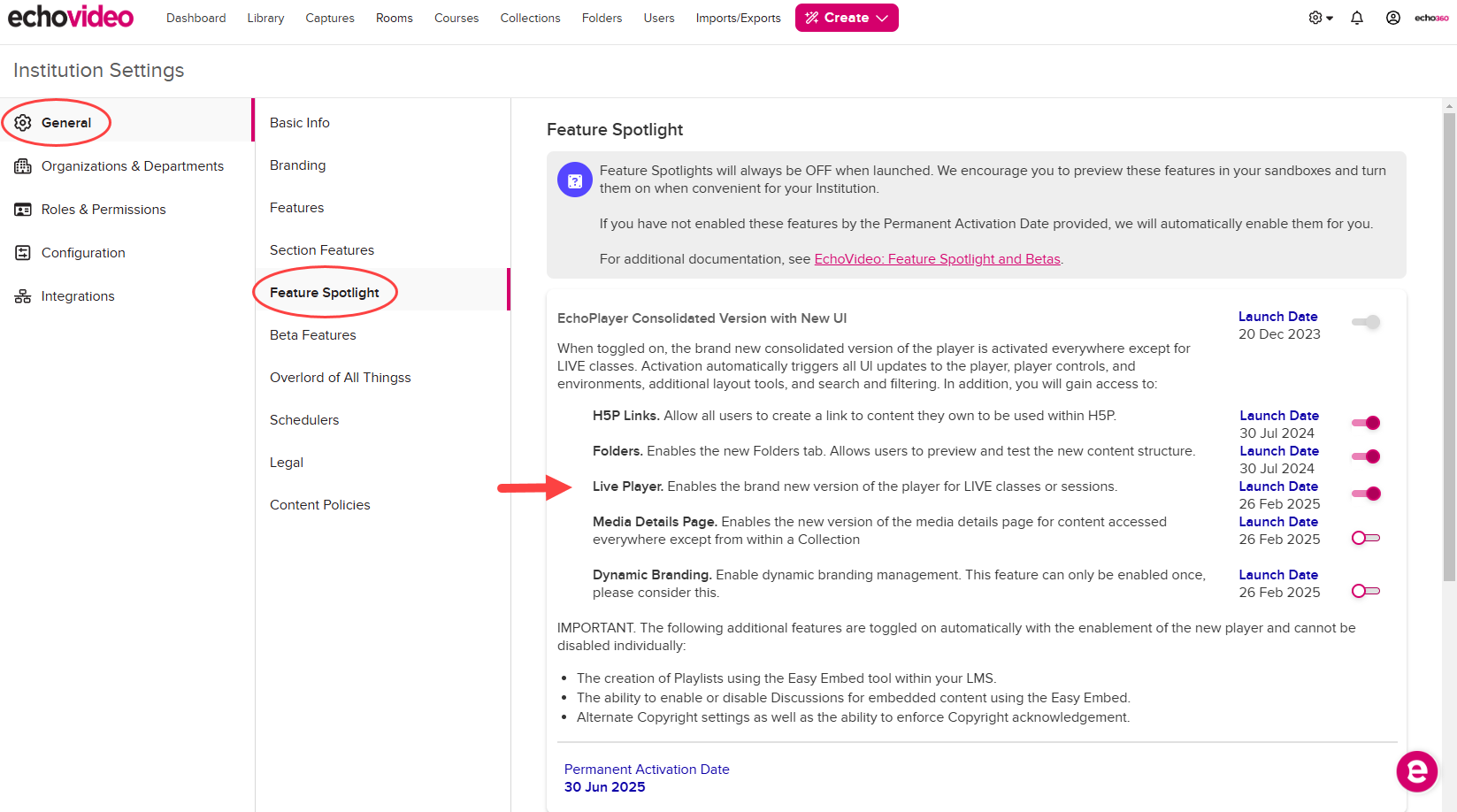This screenshot has width=1457, height=812.
Task: Click the Institution Settings heading
Action: (x=99, y=71)
